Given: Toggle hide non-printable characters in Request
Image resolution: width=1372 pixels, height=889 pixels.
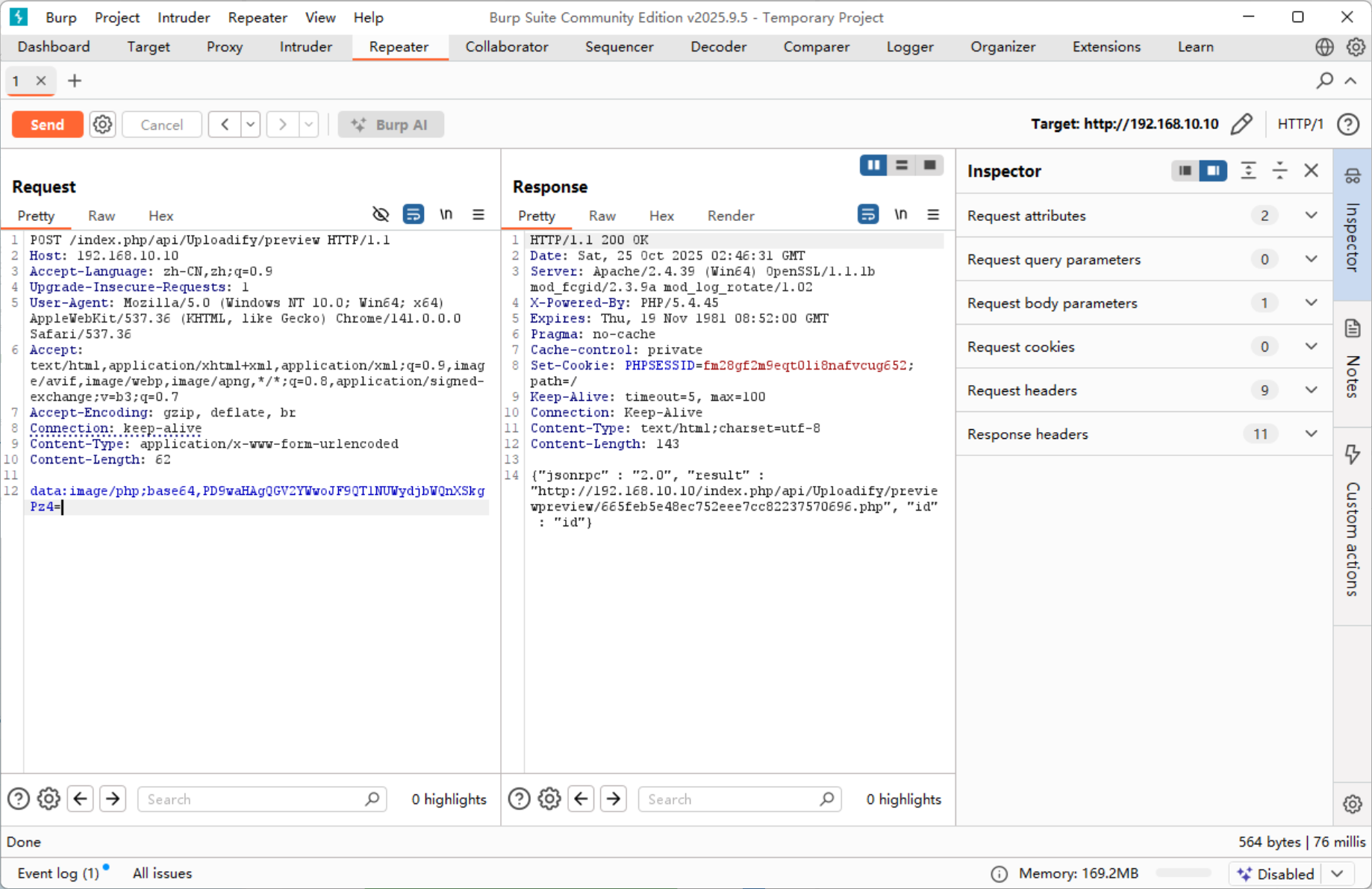Looking at the screenshot, I should tap(381, 215).
